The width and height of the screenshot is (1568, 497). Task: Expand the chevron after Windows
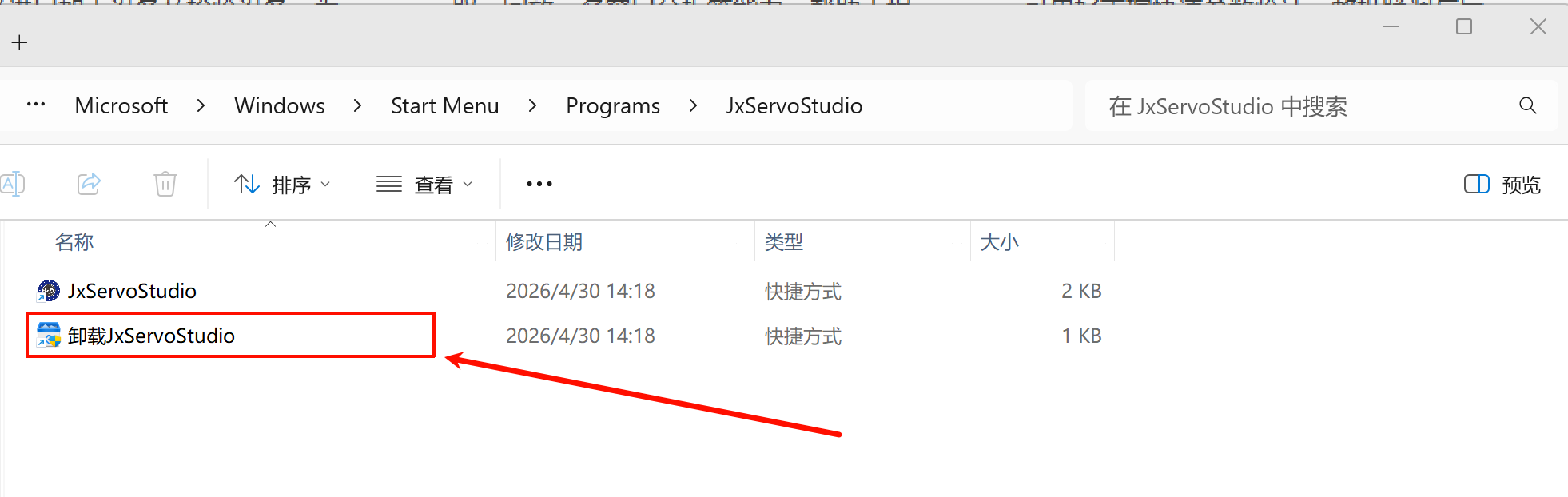pyautogui.click(x=357, y=105)
